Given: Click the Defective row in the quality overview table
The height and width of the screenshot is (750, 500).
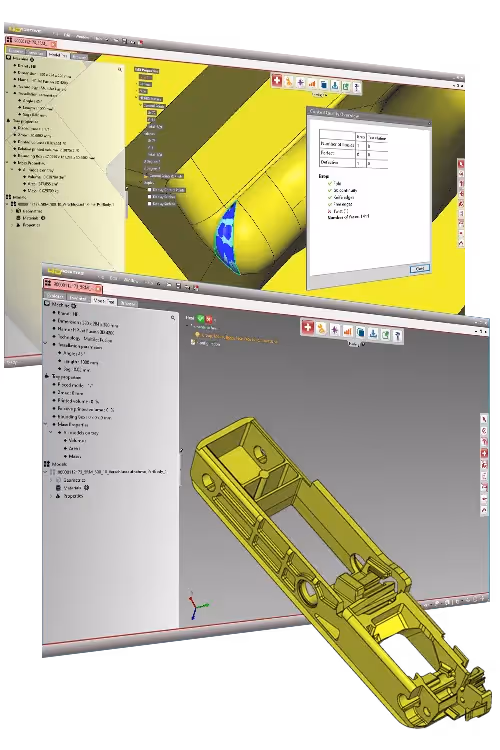Looking at the screenshot, I should pyautogui.click(x=353, y=163).
